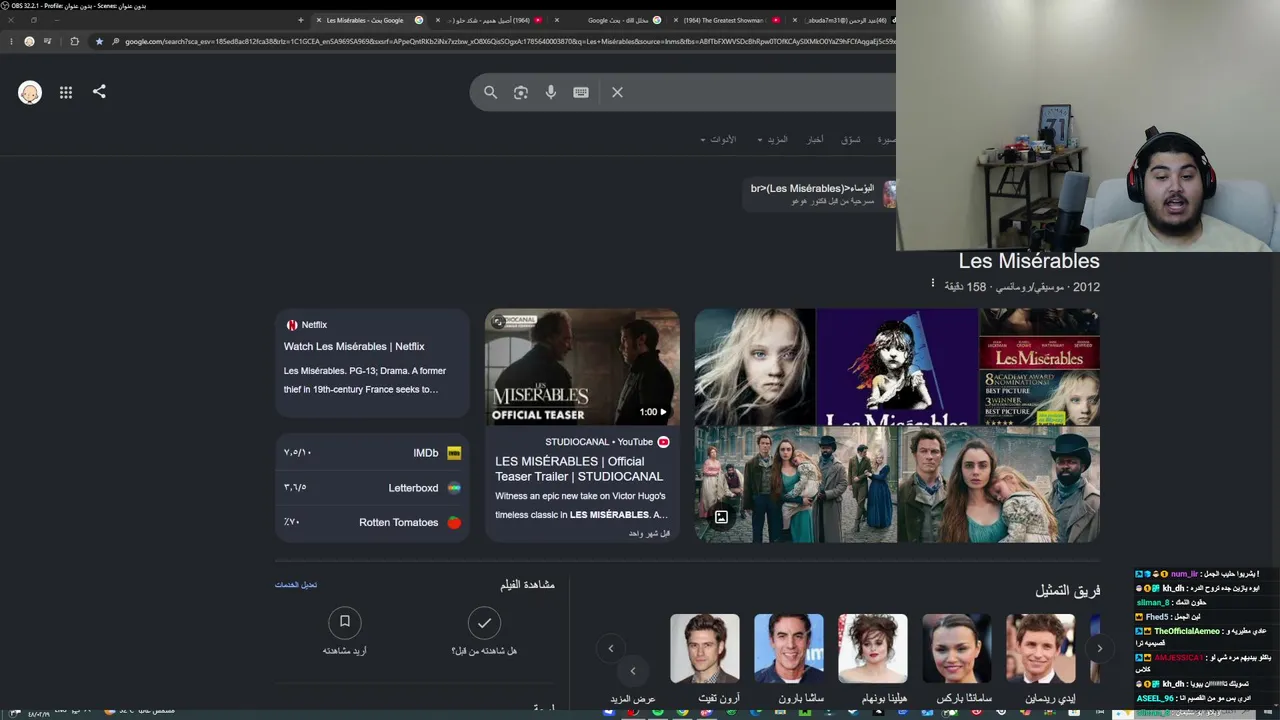
Task: Open the Watch Les Misérables Netflix link
Action: pyautogui.click(x=354, y=347)
